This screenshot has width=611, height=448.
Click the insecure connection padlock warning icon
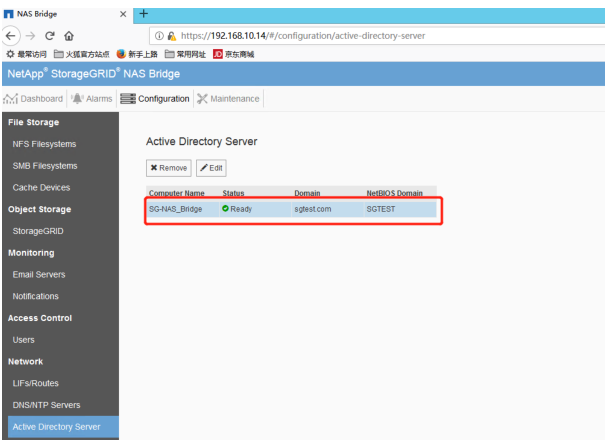(x=171, y=36)
